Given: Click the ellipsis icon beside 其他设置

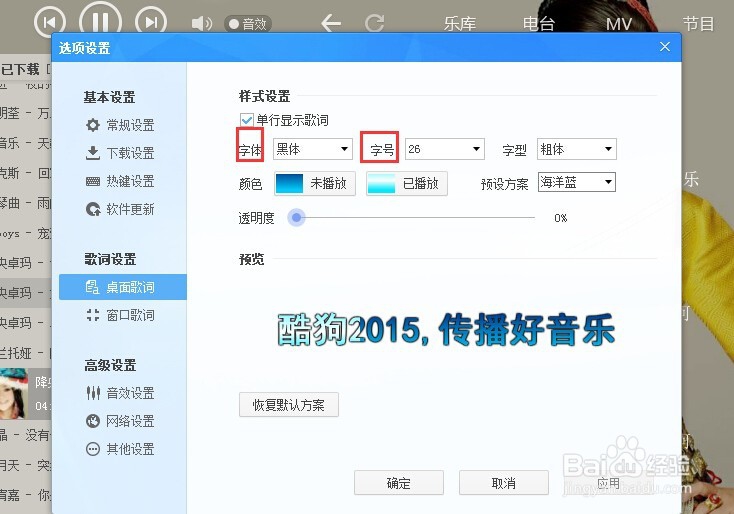Looking at the screenshot, I should pos(93,449).
